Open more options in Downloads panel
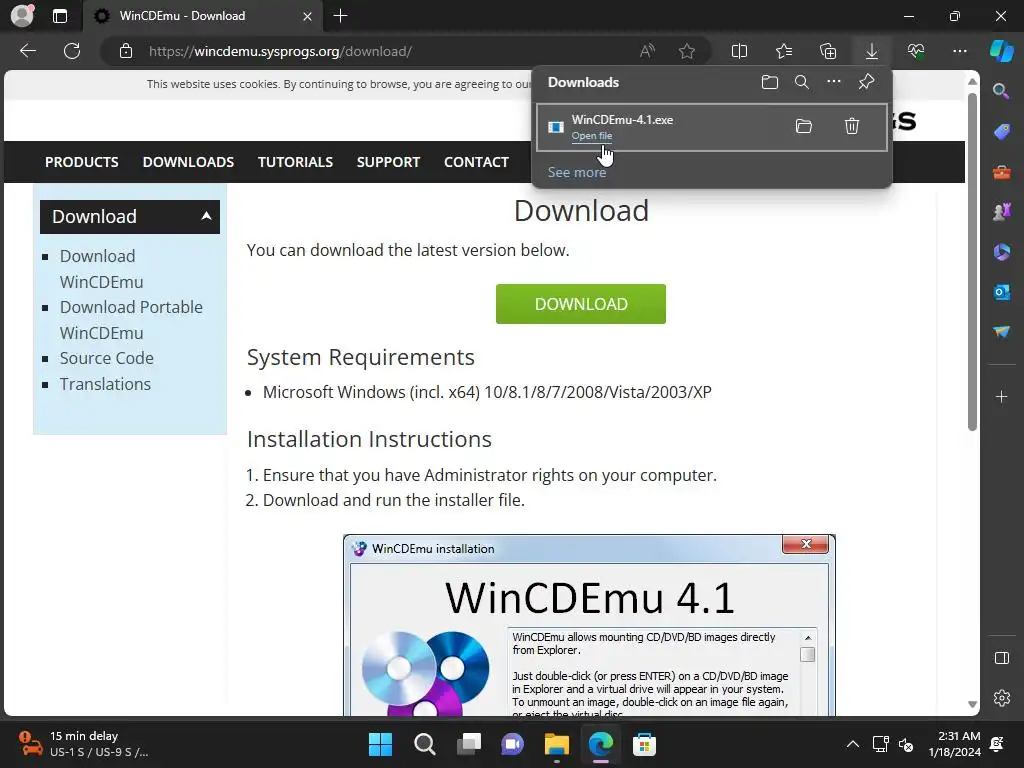The height and width of the screenshot is (768, 1024). (x=834, y=82)
